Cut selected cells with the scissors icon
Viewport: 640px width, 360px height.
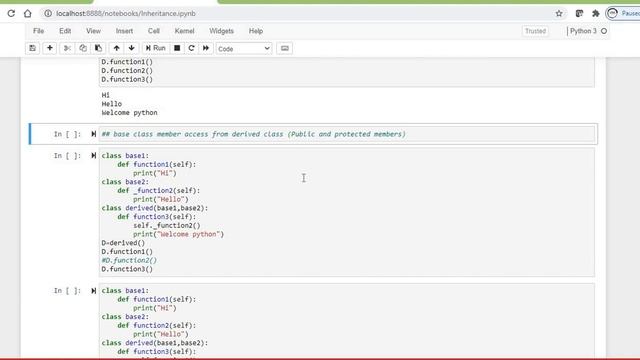(67, 48)
